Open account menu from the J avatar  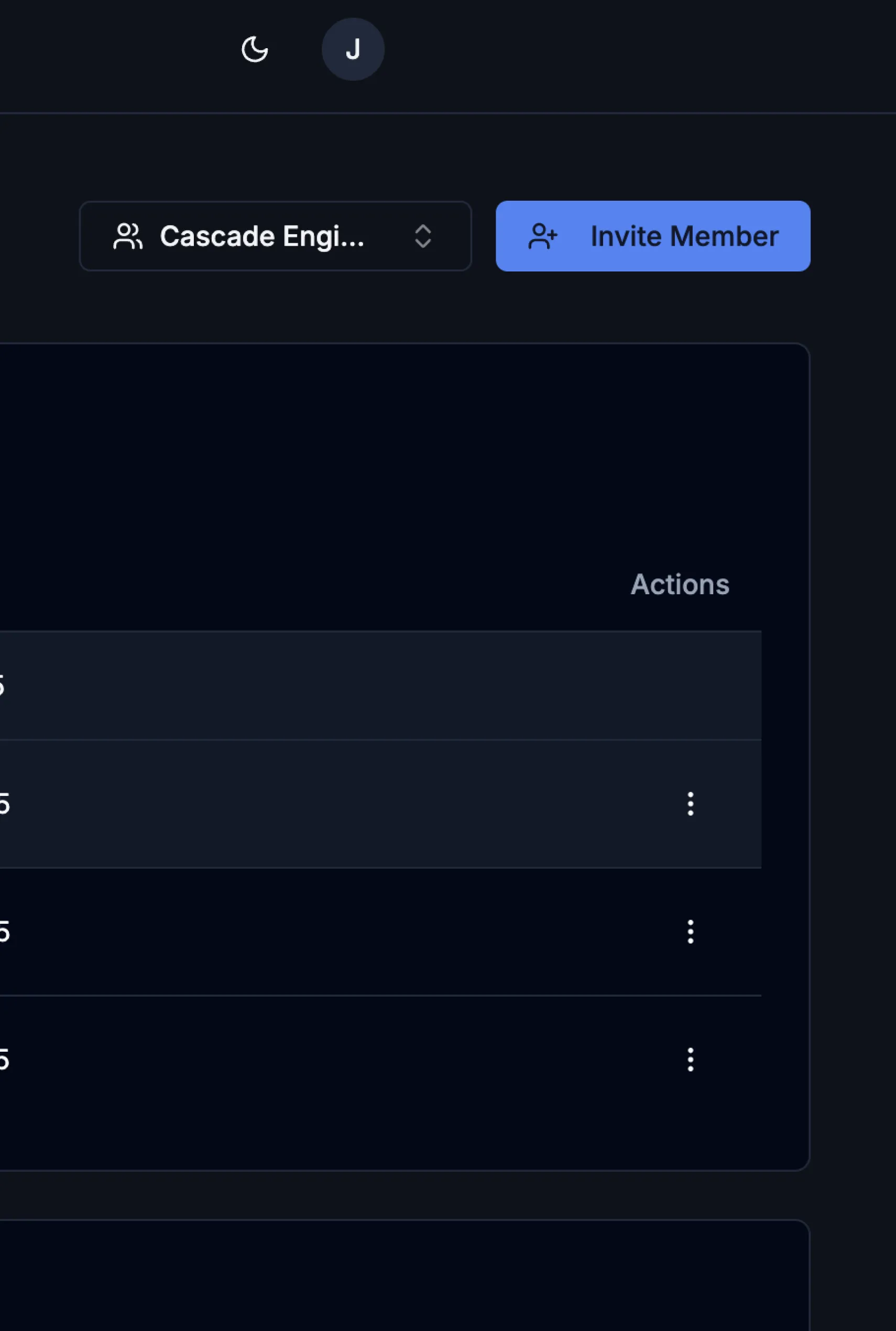tap(353, 49)
